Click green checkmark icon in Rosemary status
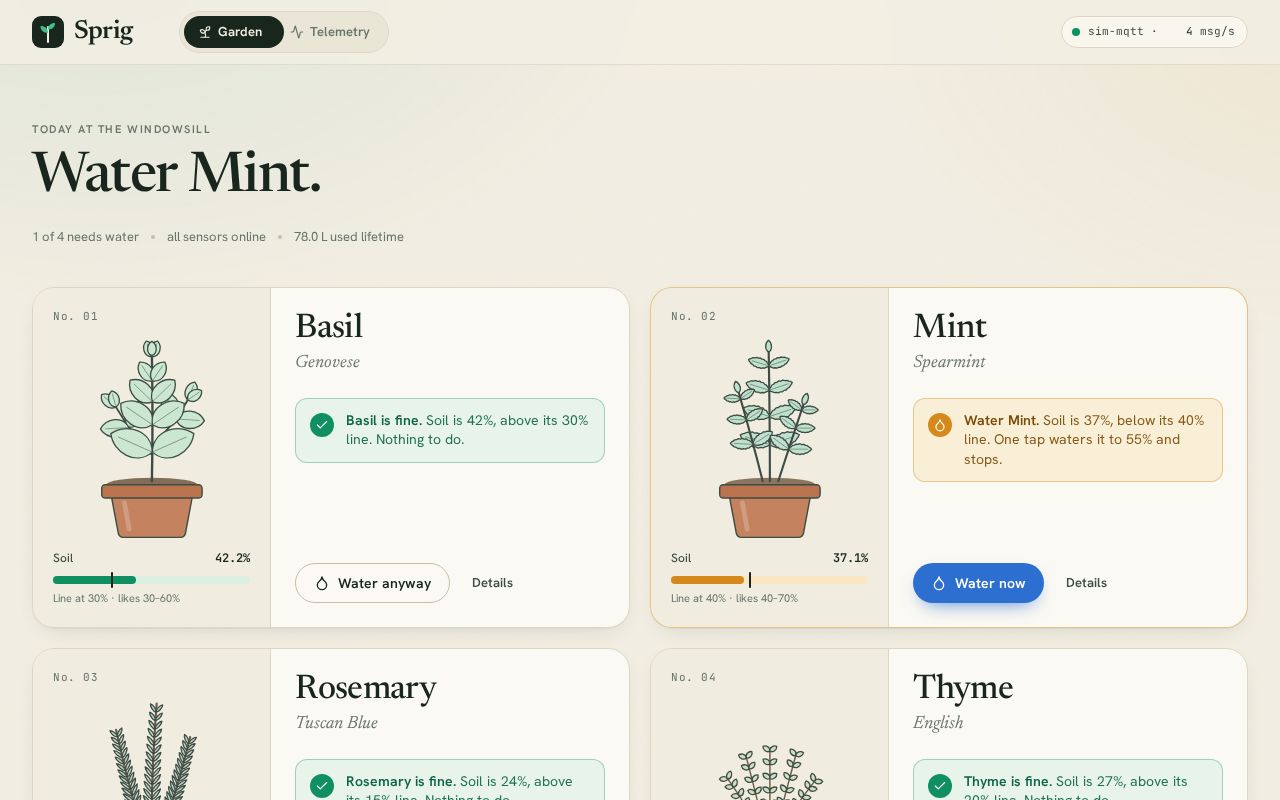Viewport: 1280px width, 800px height. [322, 786]
